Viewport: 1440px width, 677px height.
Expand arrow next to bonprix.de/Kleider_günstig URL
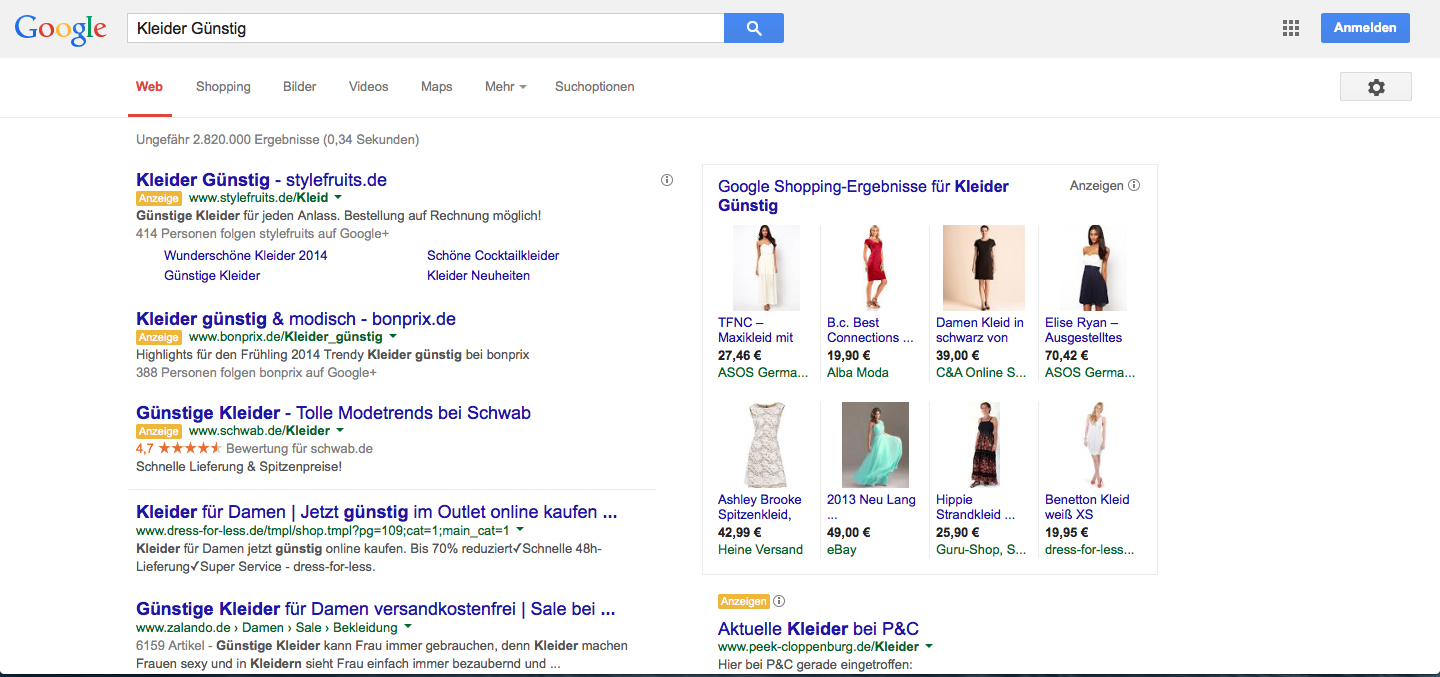(x=392, y=337)
